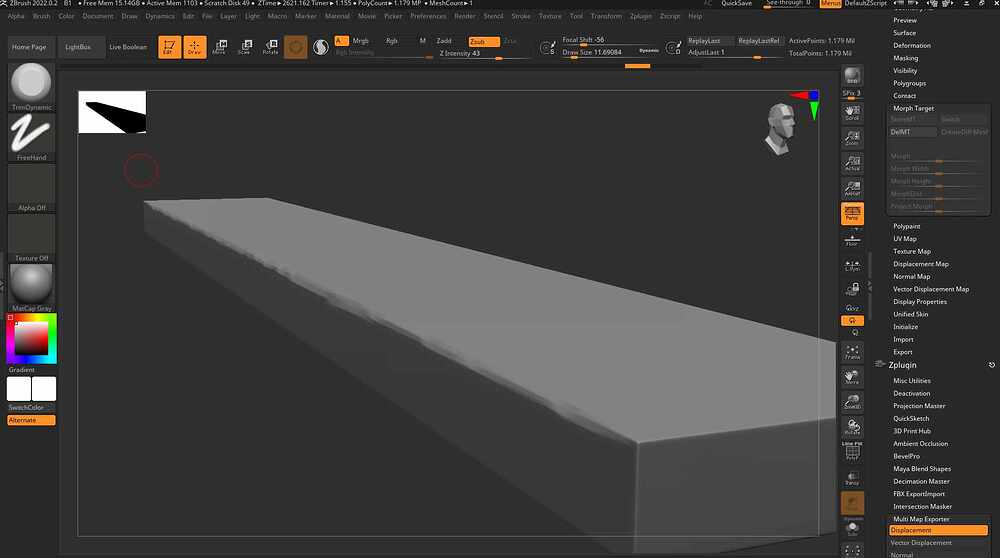Toggle Dynamic draw size option
This screenshot has height=558, width=1000.
point(649,51)
